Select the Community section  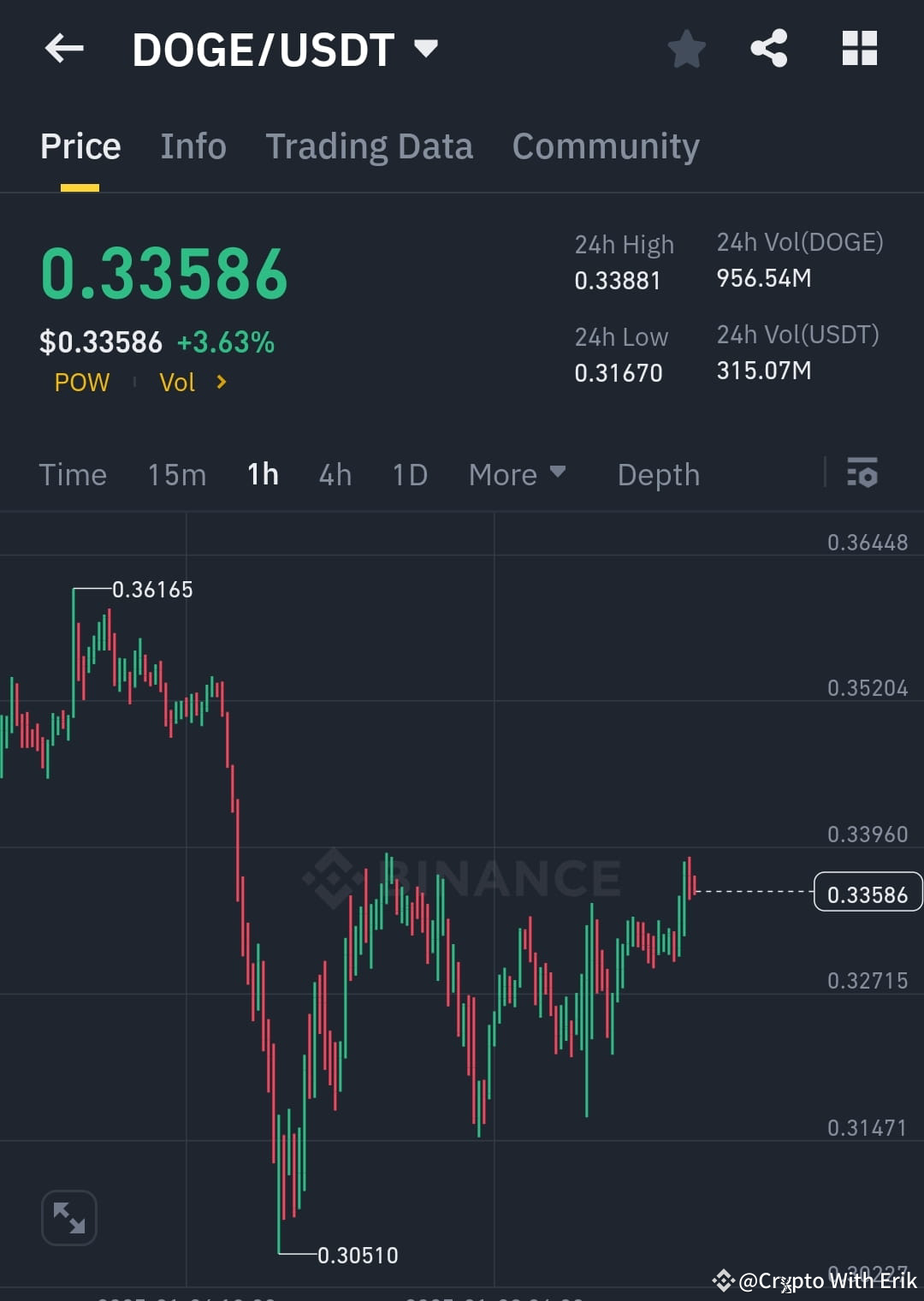click(605, 146)
